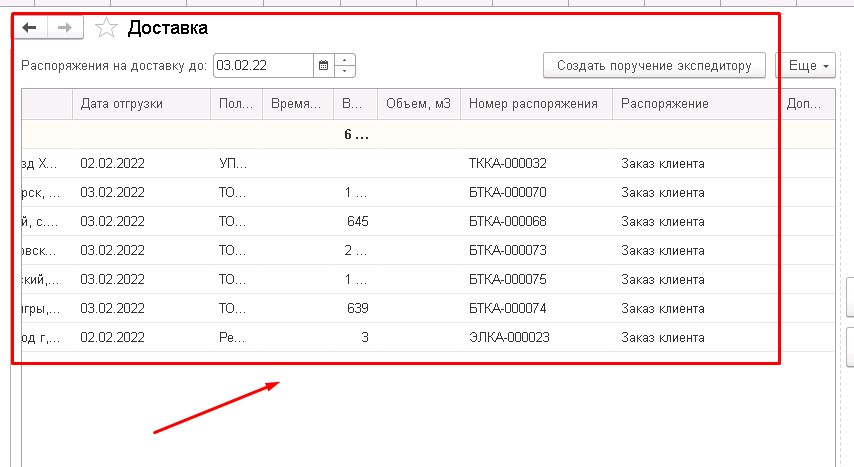The width and height of the screenshot is (854, 467).
Task: Select row with order БТКА-000074
Action: [x=508, y=309]
